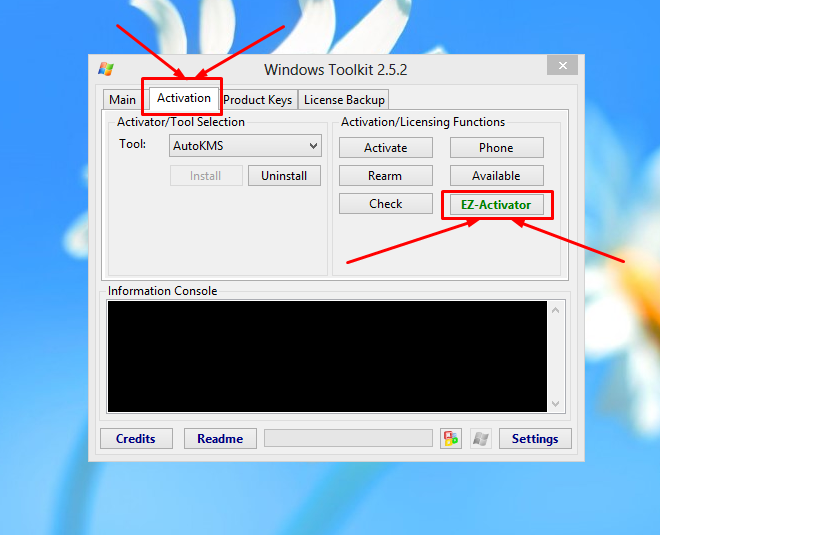The image size is (819, 535).
Task: Click the Information Console label
Action: click(x=162, y=291)
